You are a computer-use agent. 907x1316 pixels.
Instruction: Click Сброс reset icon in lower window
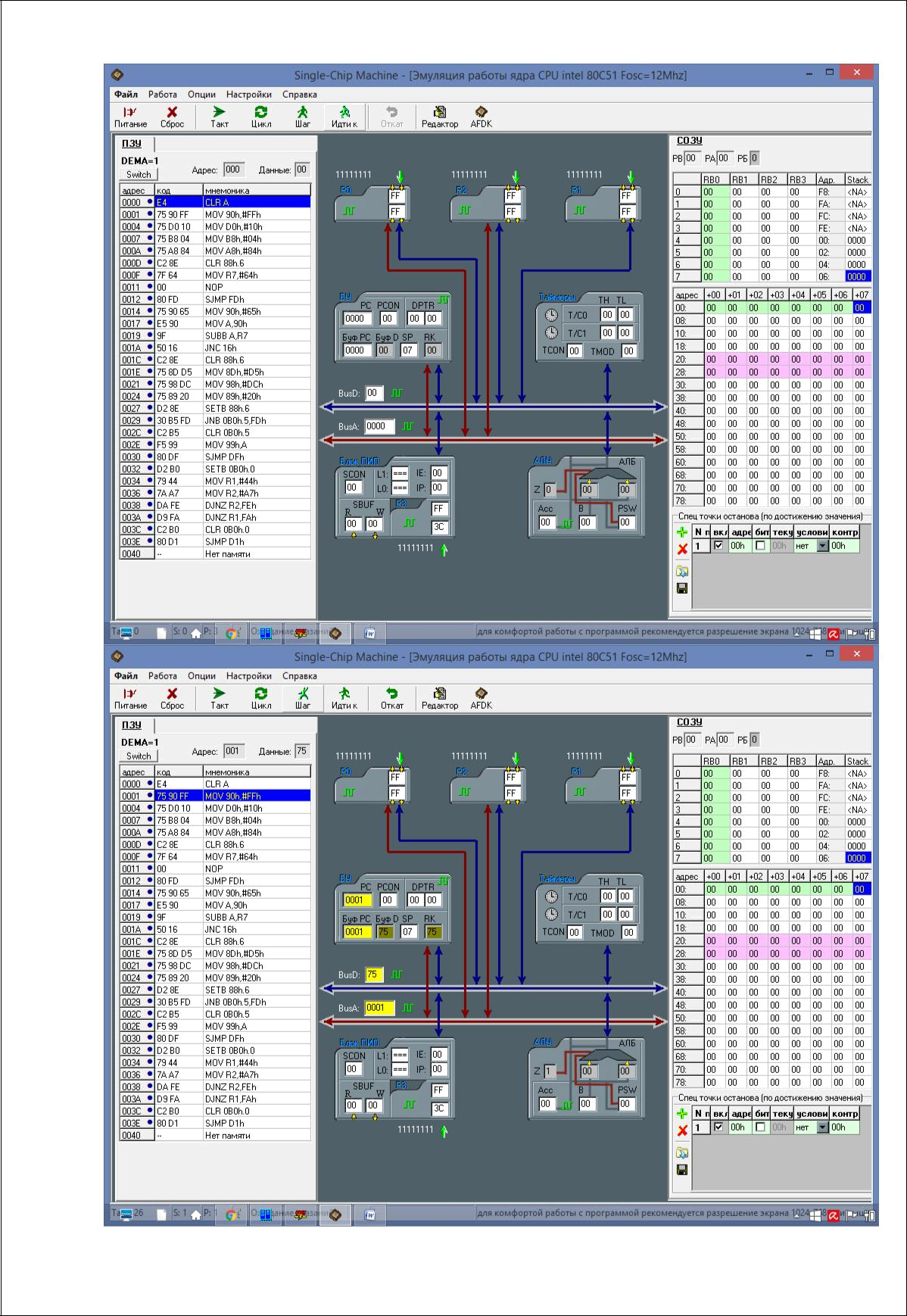coord(172,694)
